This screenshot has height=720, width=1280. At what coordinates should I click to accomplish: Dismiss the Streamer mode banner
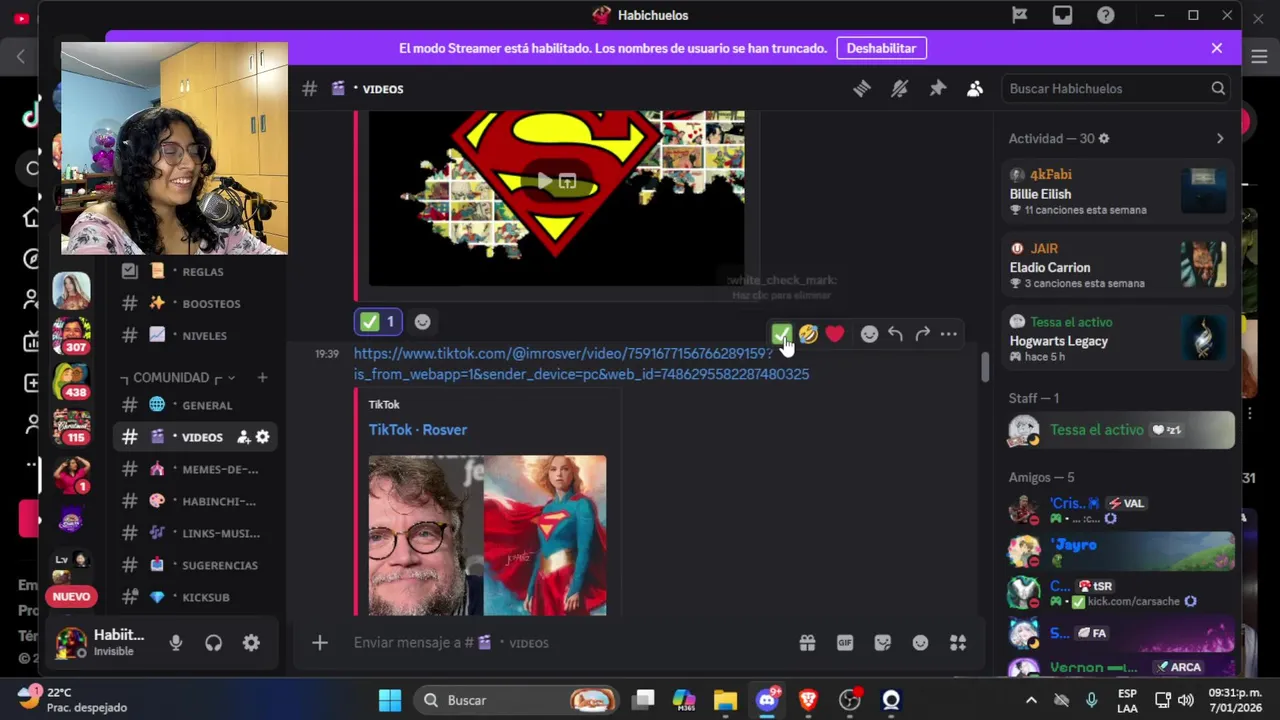tap(1217, 48)
